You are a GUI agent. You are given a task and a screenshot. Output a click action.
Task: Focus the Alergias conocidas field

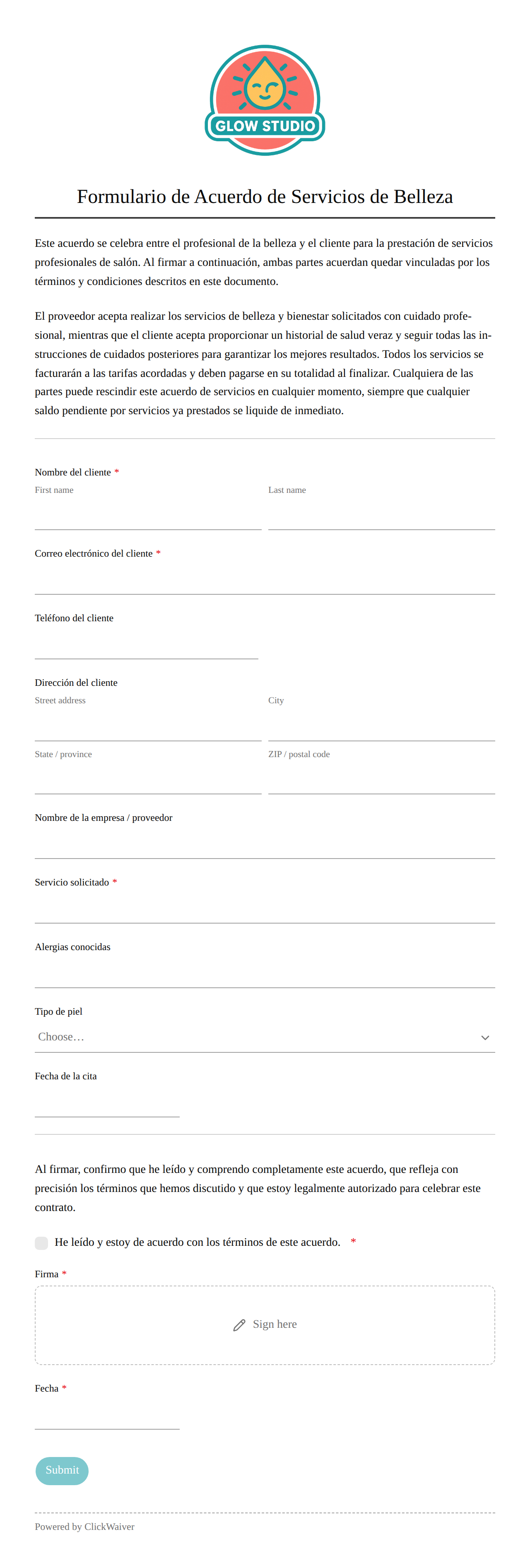(265, 973)
